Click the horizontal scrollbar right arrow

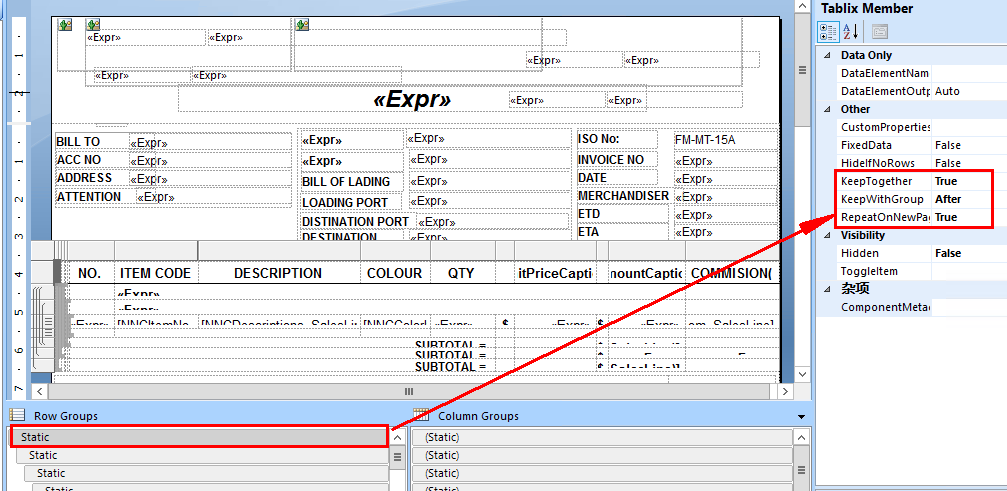[784, 391]
